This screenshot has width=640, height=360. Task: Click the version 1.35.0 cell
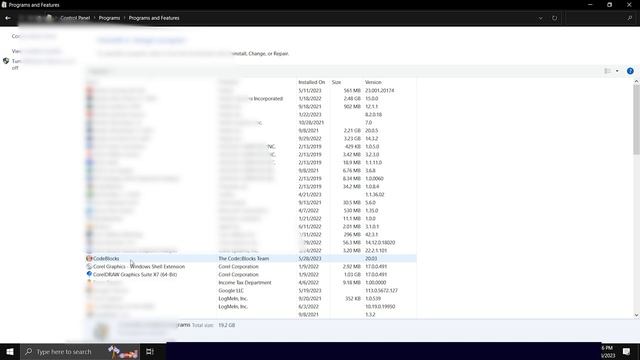371,211
